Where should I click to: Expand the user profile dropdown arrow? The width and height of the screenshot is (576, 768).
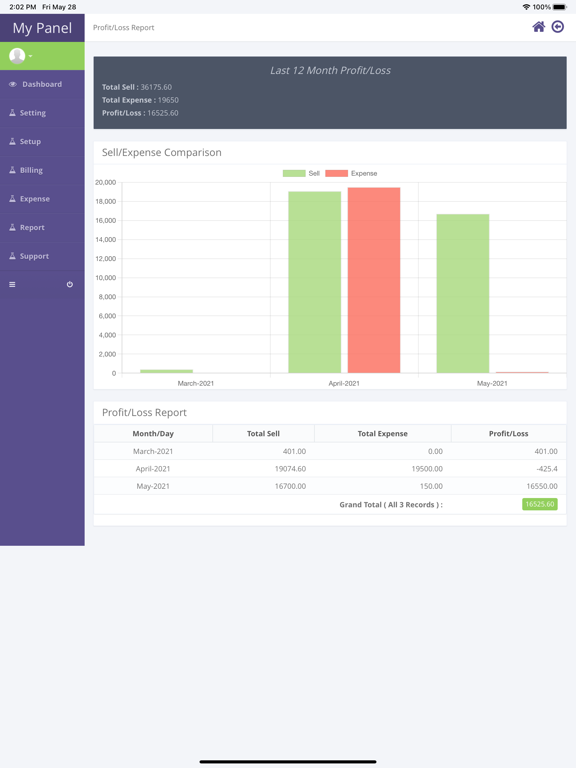click(30, 56)
